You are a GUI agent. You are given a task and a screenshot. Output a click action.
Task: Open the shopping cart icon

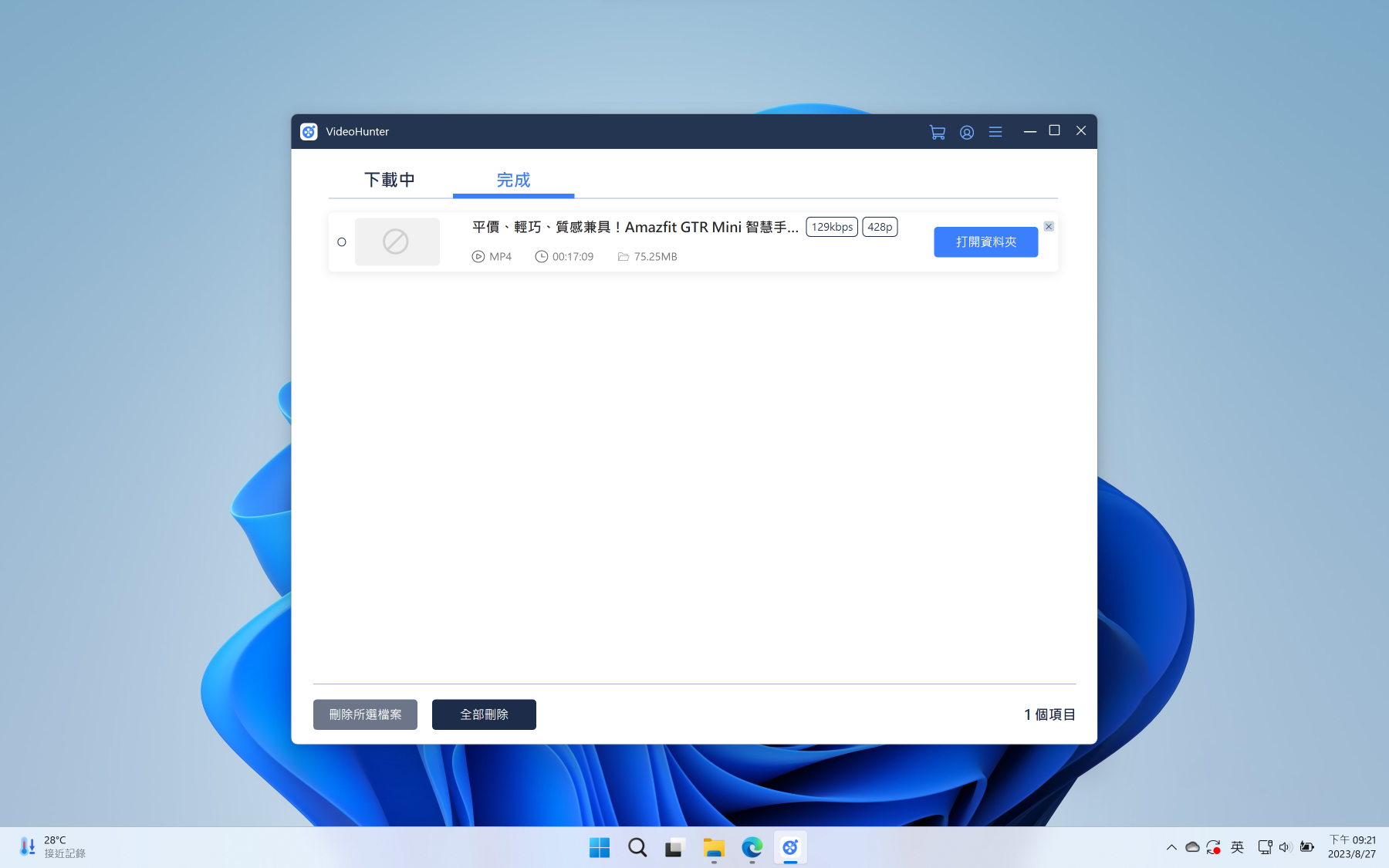pos(937,132)
